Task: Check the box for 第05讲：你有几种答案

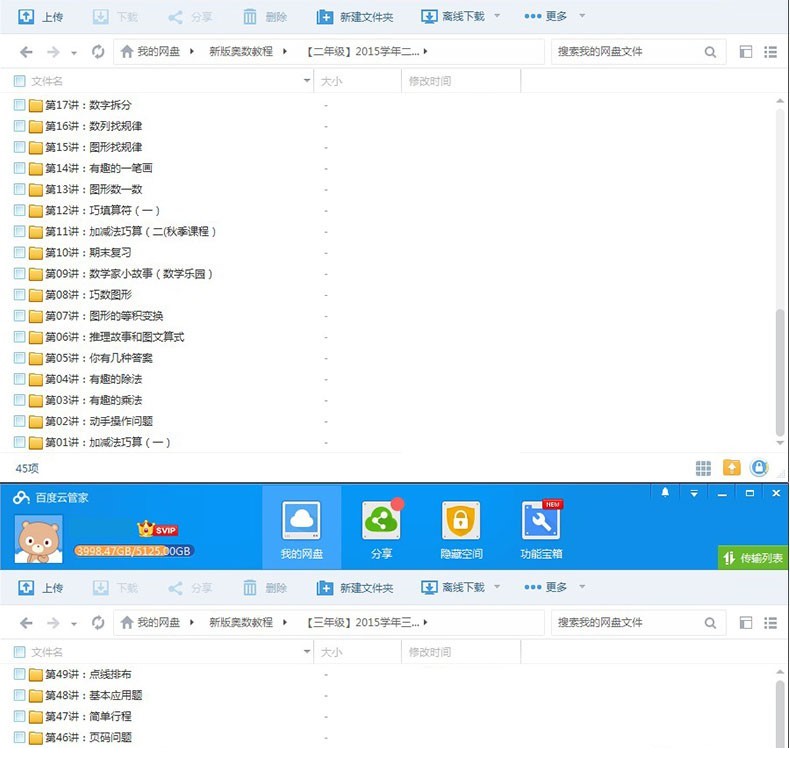Action: 20,358
